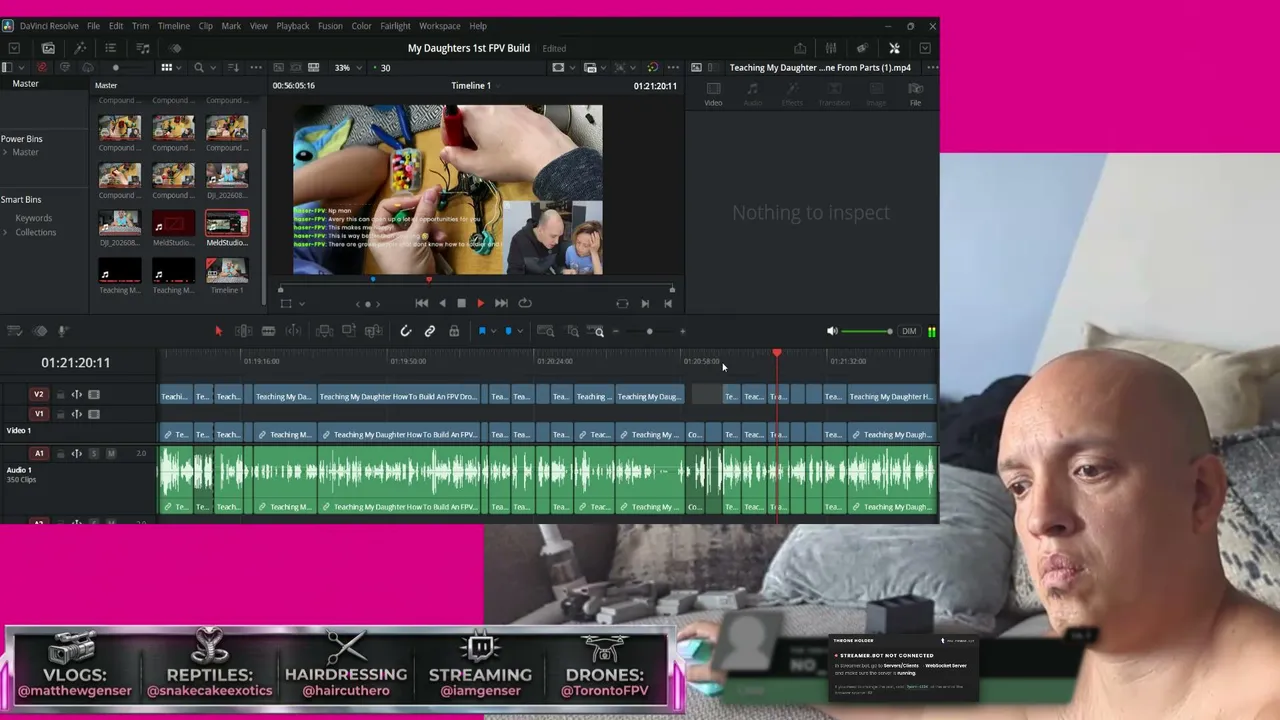Adjust the monitor volume slider

[x=866, y=331]
